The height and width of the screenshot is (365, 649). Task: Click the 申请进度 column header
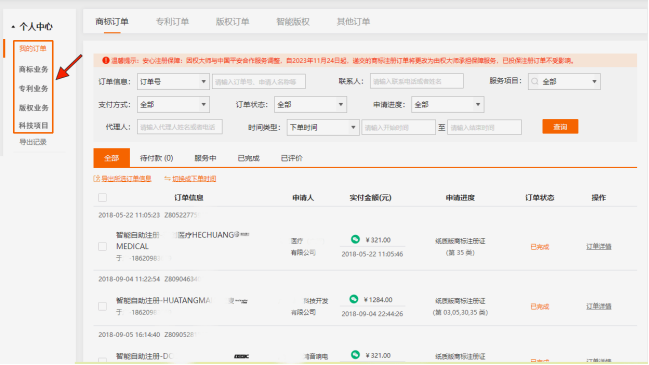(x=460, y=198)
